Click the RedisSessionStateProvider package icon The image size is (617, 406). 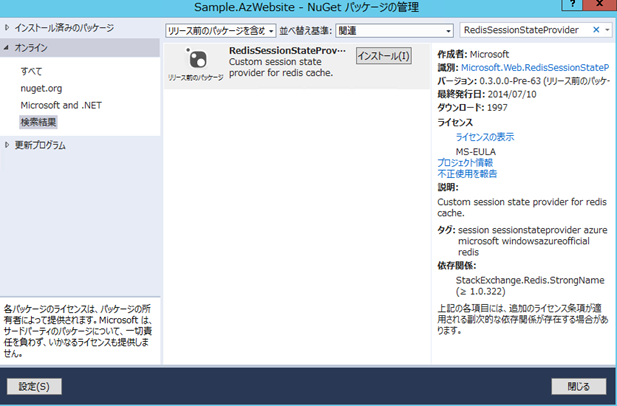click(x=196, y=58)
